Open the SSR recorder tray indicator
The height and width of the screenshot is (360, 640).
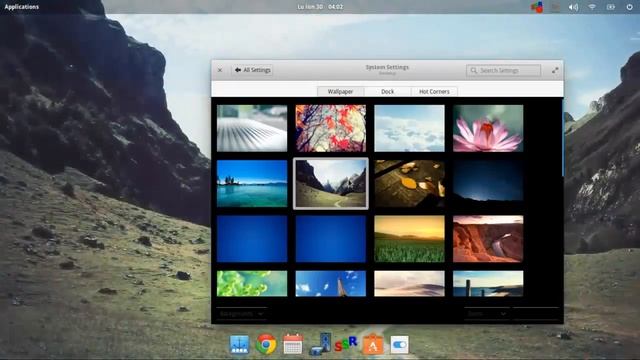537,7
